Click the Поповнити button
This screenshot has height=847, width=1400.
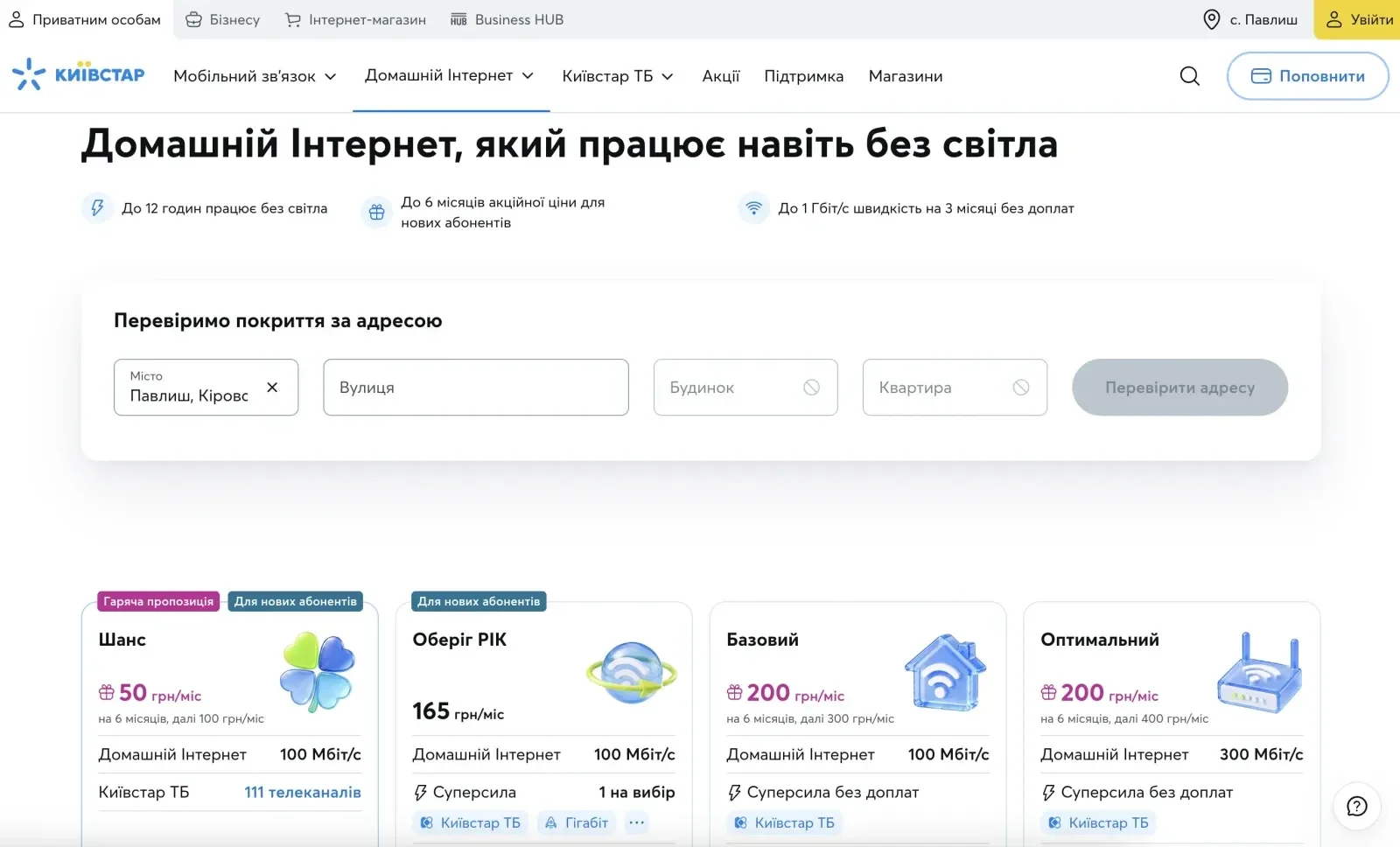point(1307,76)
